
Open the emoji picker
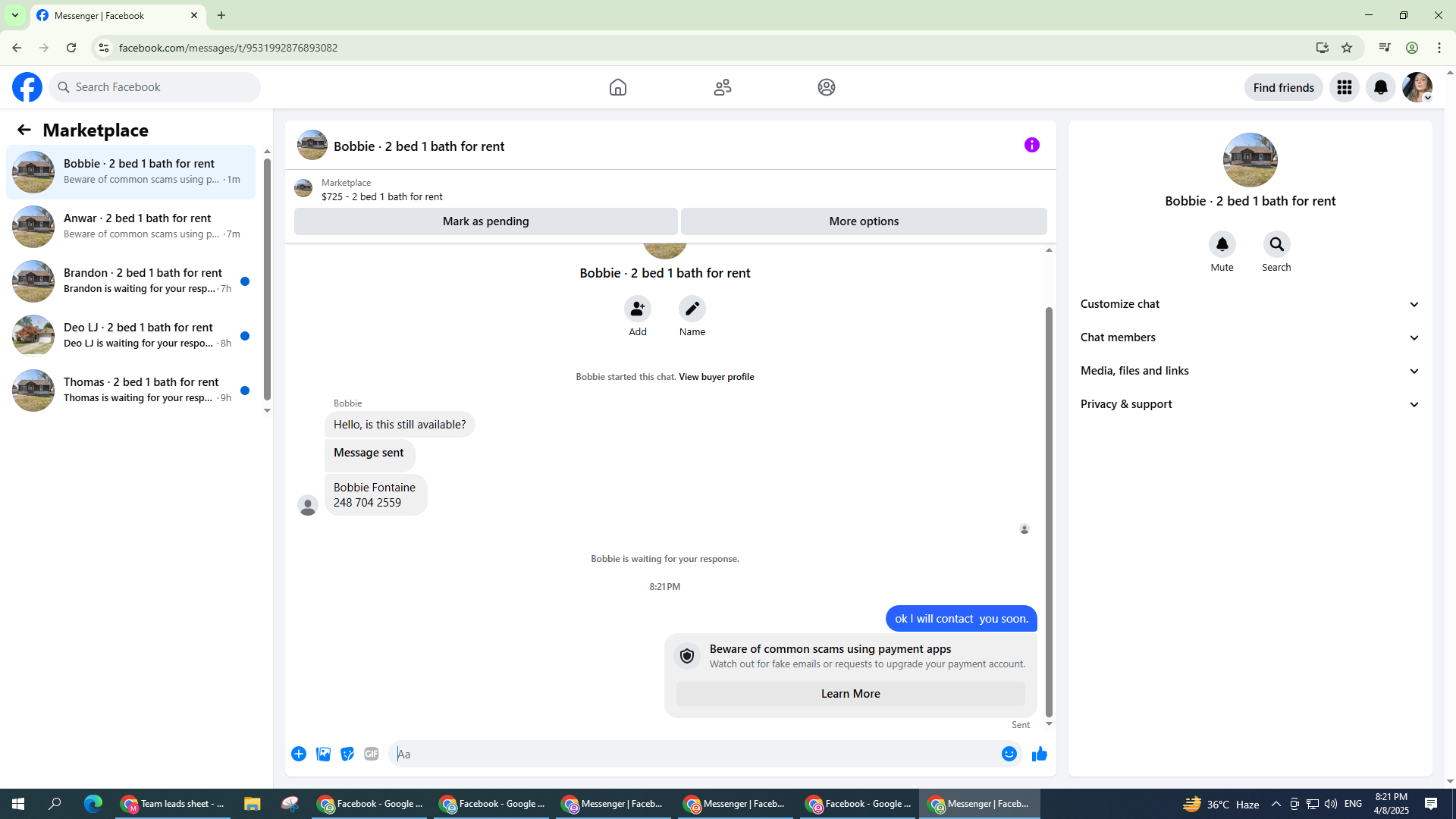(x=1009, y=754)
